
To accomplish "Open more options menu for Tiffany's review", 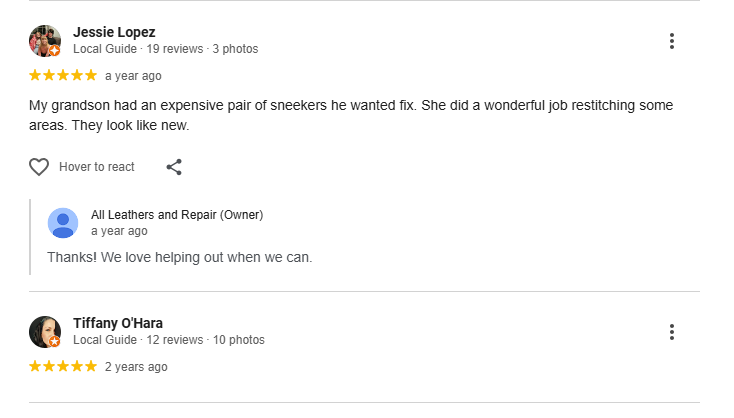I will click(672, 332).
